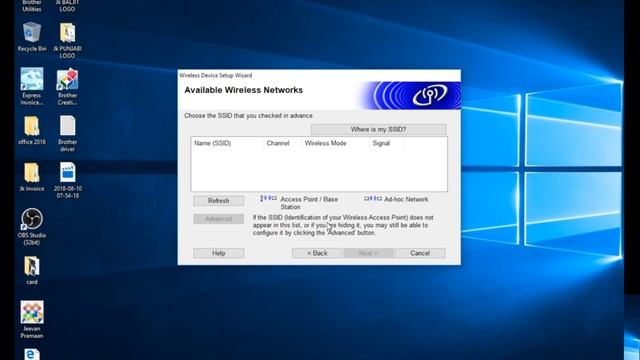Refresh the wireless network list
Viewport: 640px width, 360px height.
[x=219, y=201]
